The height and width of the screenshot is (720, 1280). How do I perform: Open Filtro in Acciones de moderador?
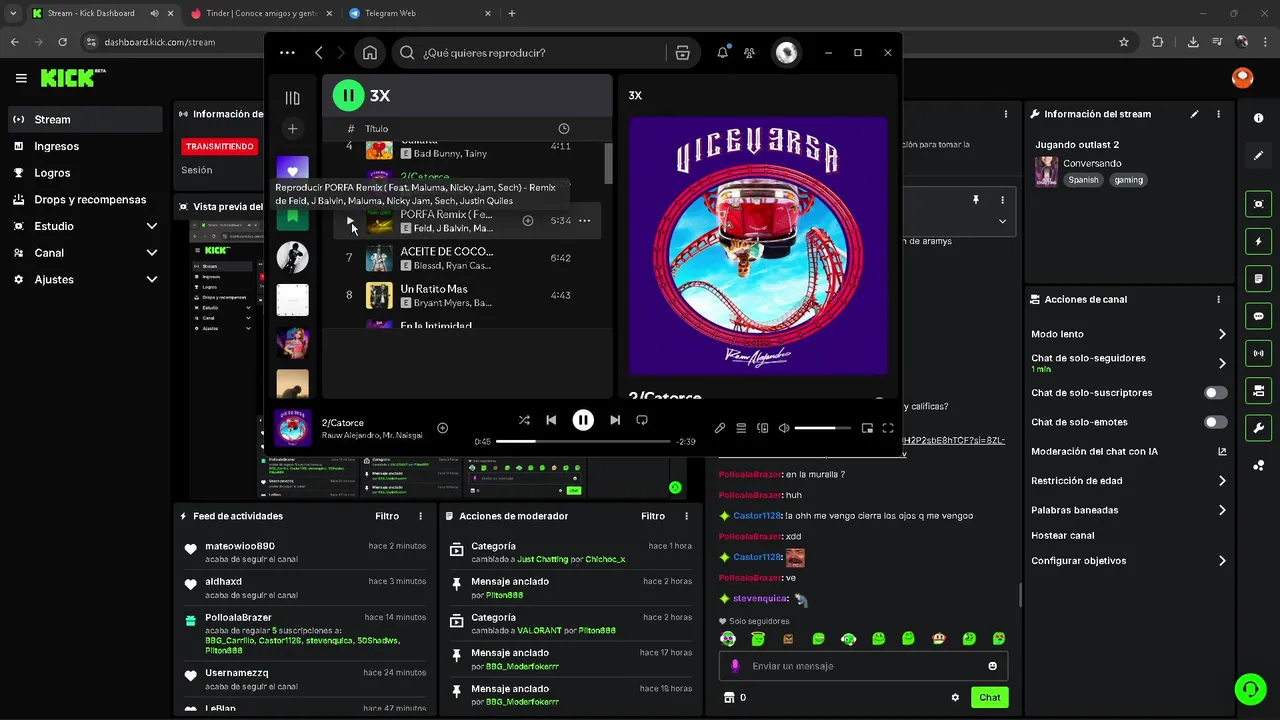click(653, 516)
